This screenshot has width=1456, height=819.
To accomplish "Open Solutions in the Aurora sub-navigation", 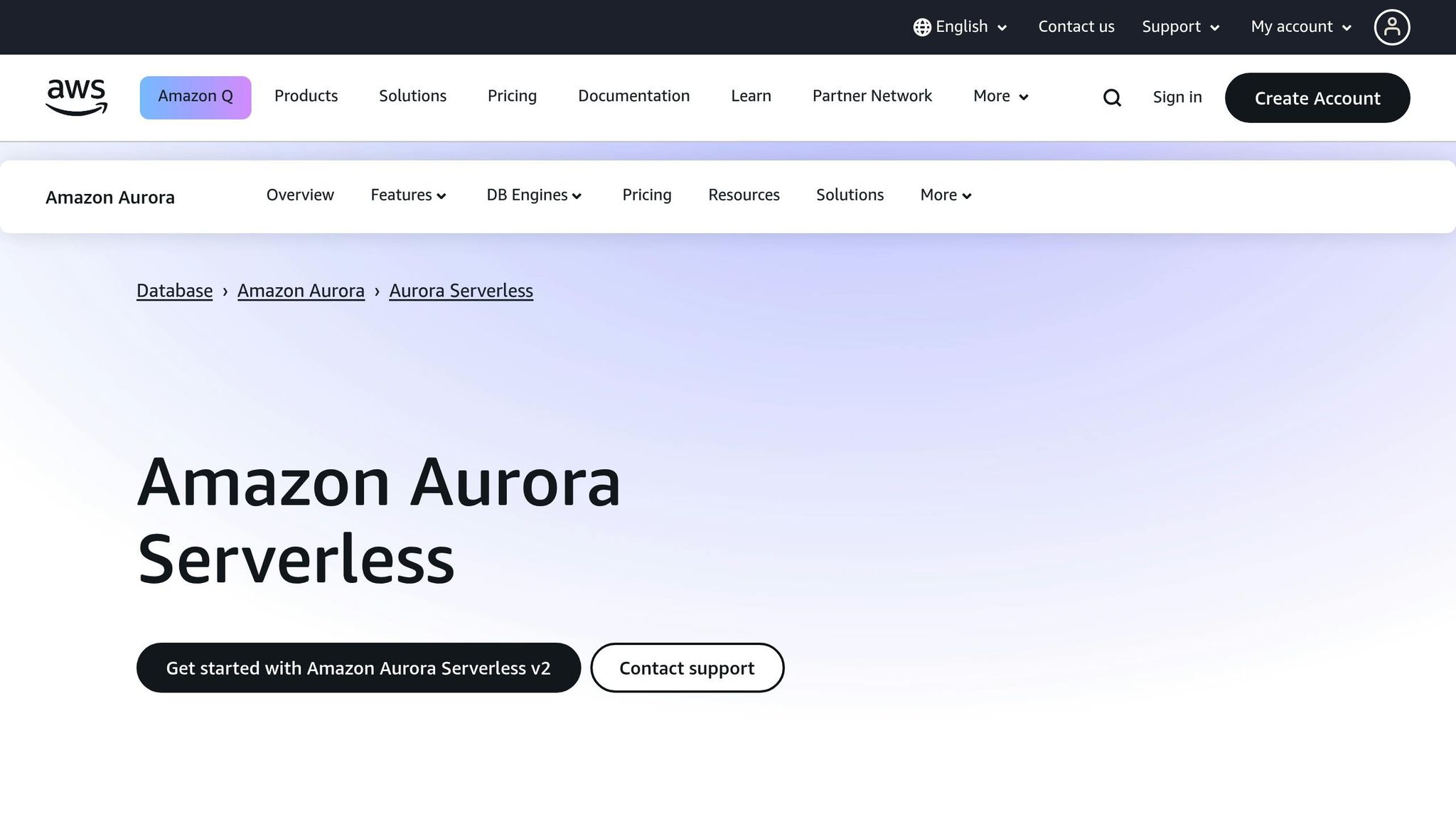I will pyautogui.click(x=850, y=195).
